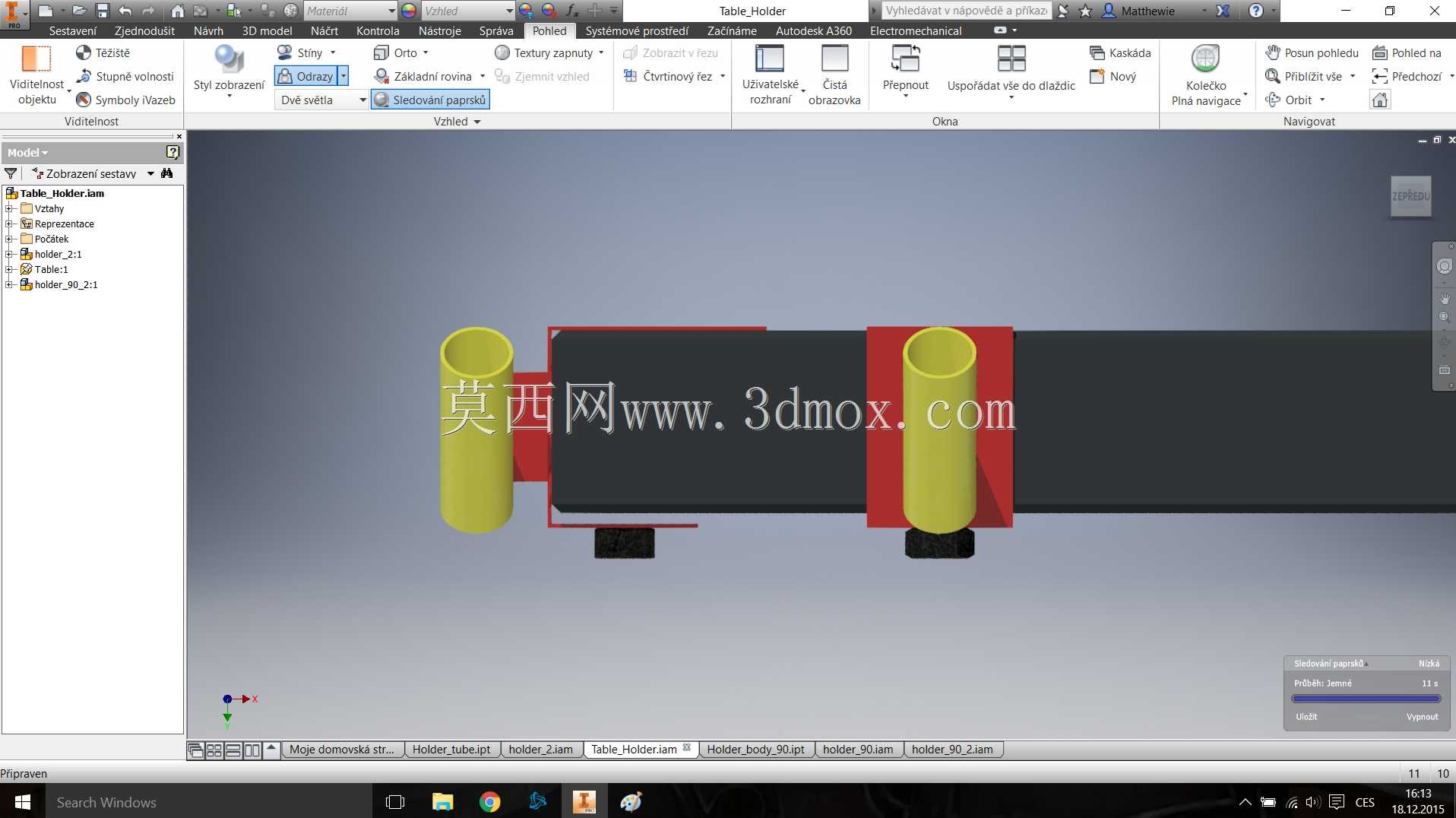
Task: Toggle Stíny shadows button
Action: point(300,52)
